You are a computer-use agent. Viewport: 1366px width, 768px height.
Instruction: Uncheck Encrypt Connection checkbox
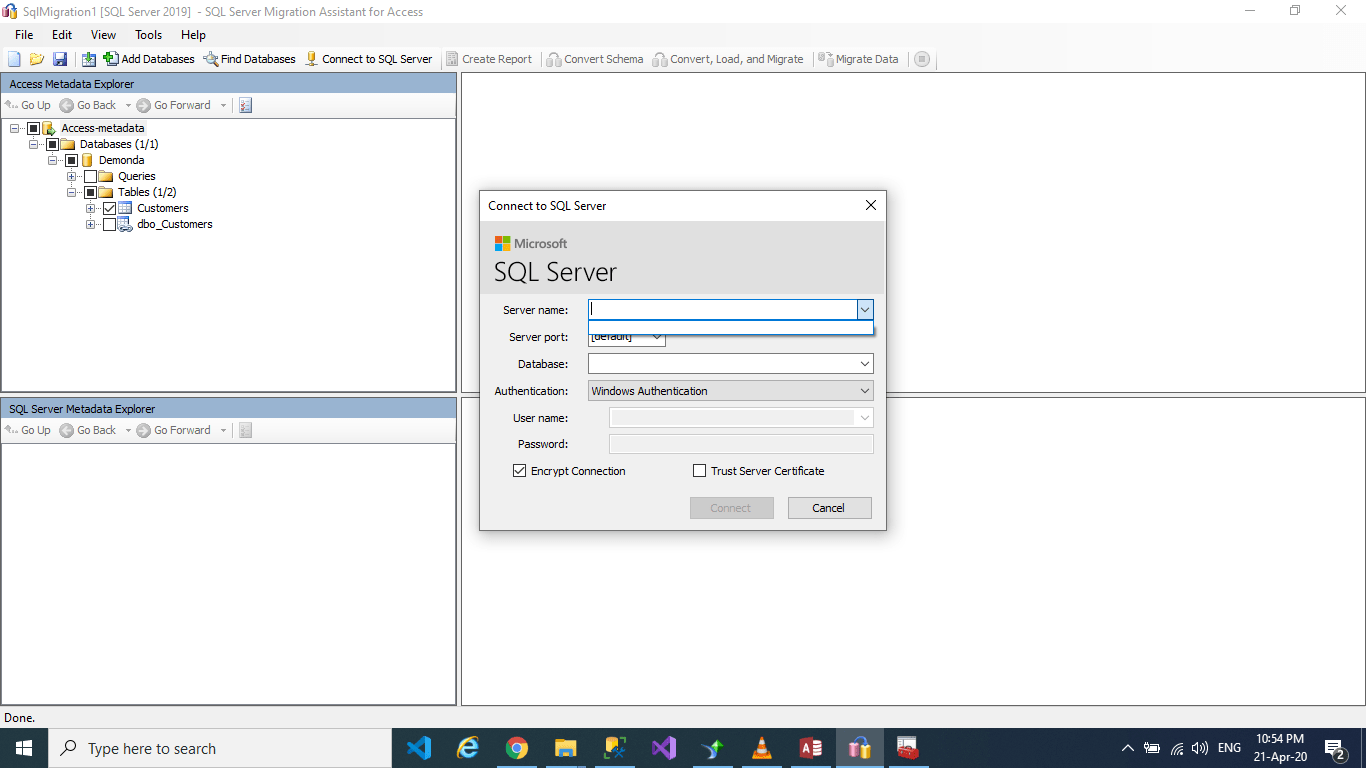point(519,471)
